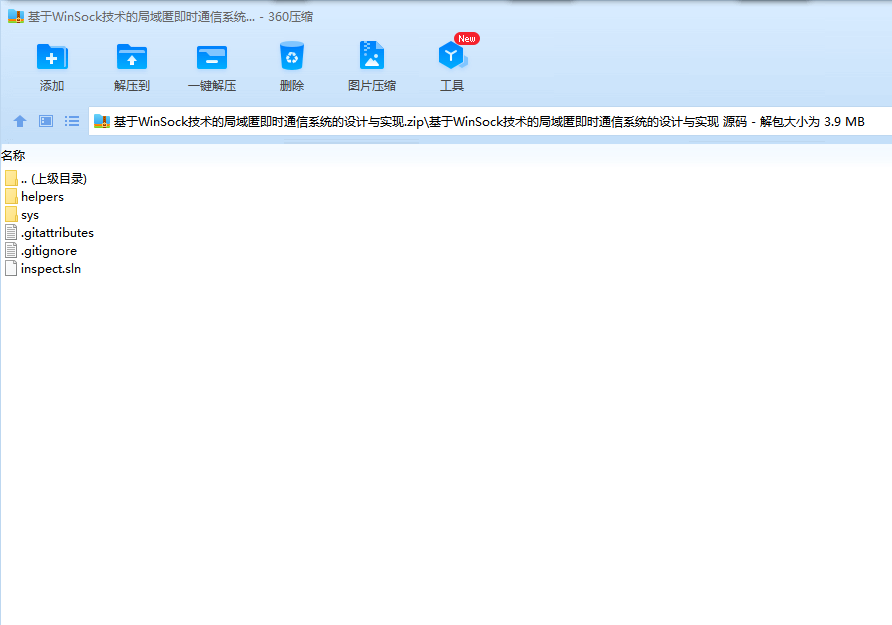Switch to thumbnail icon view mode
The height and width of the screenshot is (625, 892).
coord(46,121)
